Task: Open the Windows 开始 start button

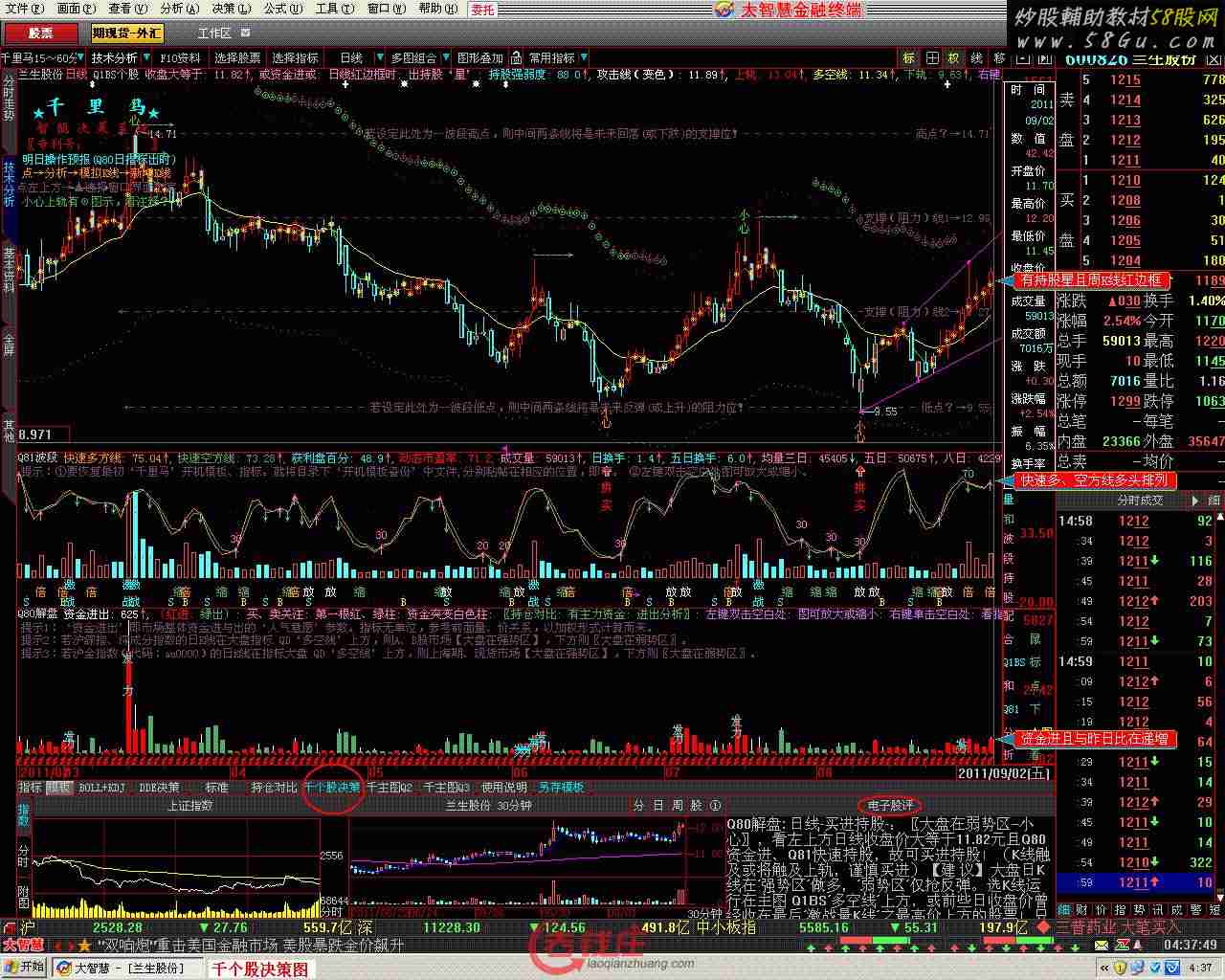Action: (x=24, y=967)
